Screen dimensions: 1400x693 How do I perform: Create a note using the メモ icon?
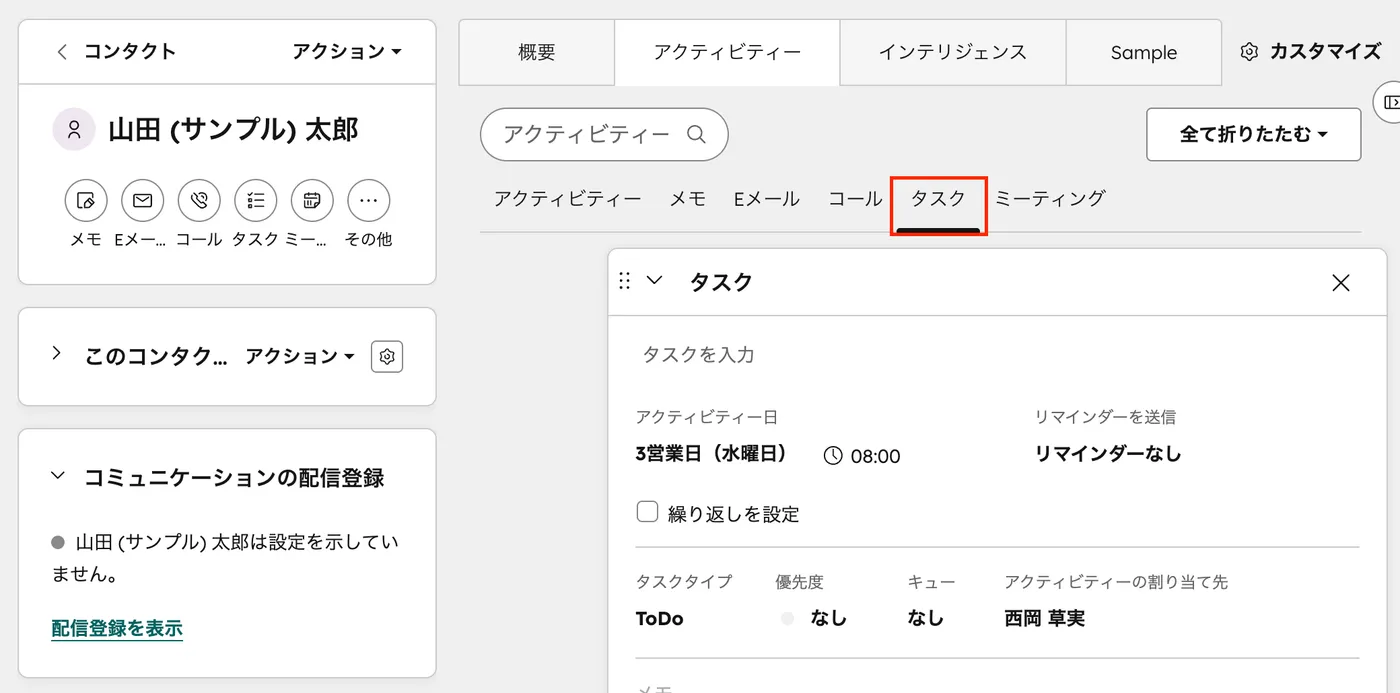(86, 201)
